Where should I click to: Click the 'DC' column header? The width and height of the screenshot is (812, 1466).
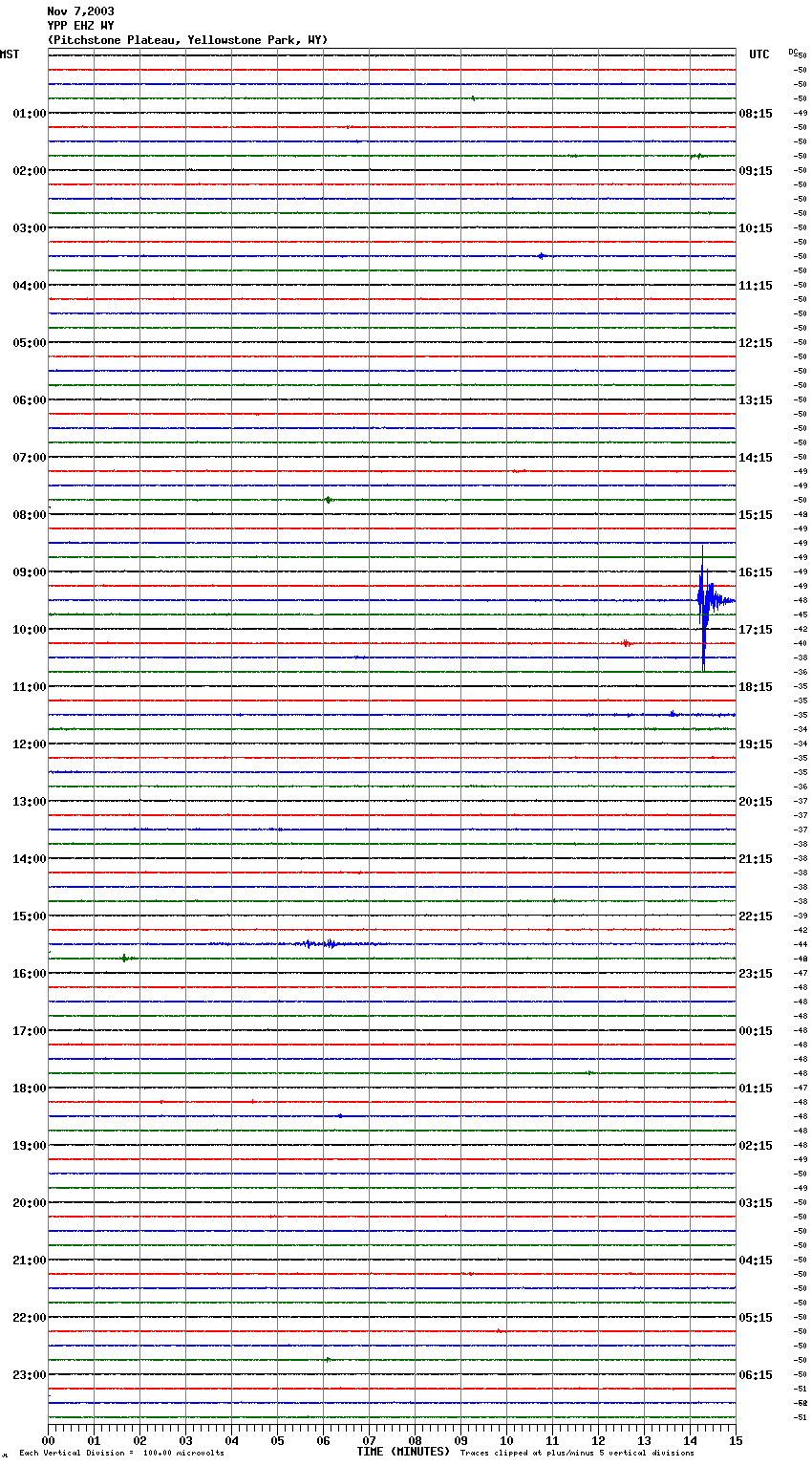coord(793,52)
